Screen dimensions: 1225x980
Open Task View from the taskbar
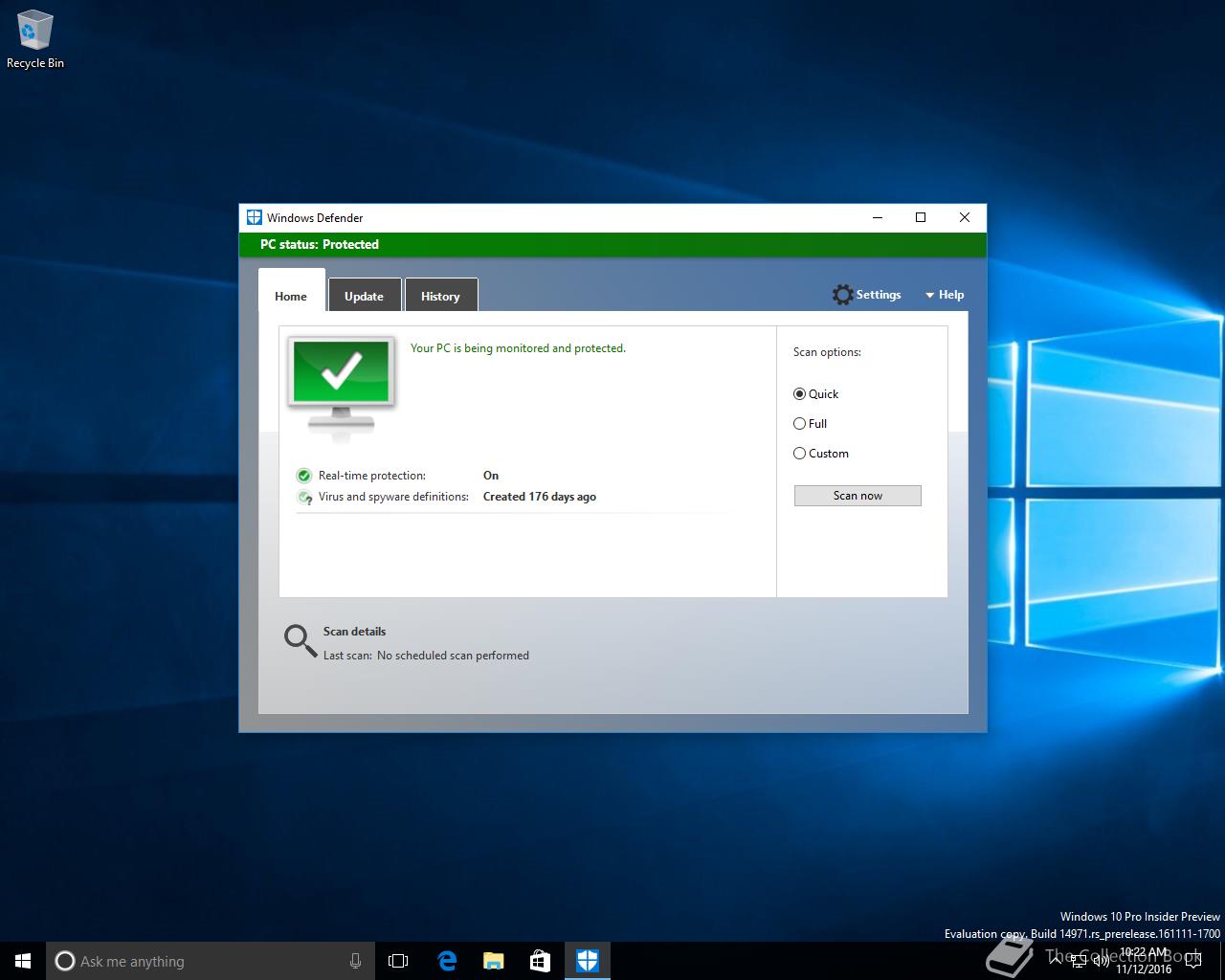click(x=398, y=961)
